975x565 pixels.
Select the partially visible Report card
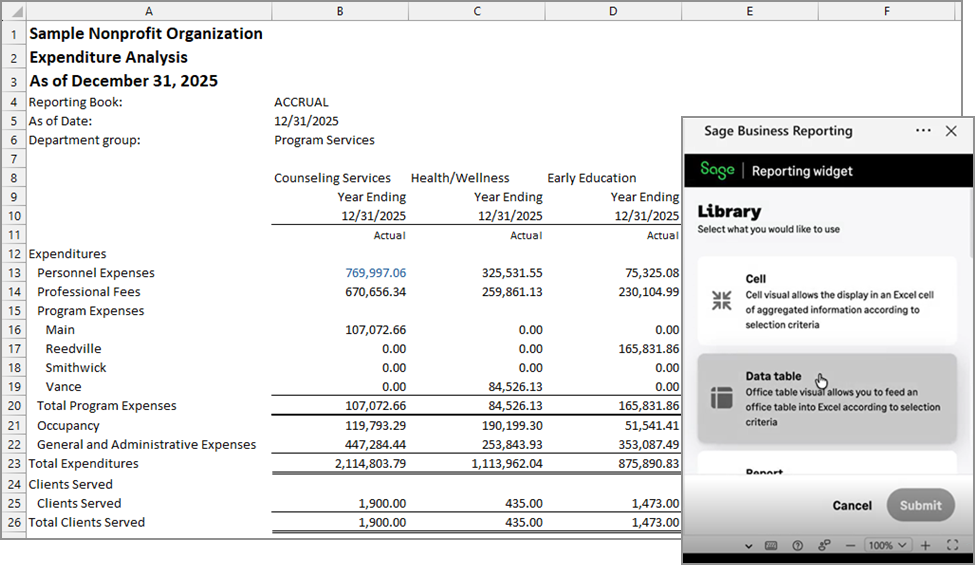pos(826,462)
